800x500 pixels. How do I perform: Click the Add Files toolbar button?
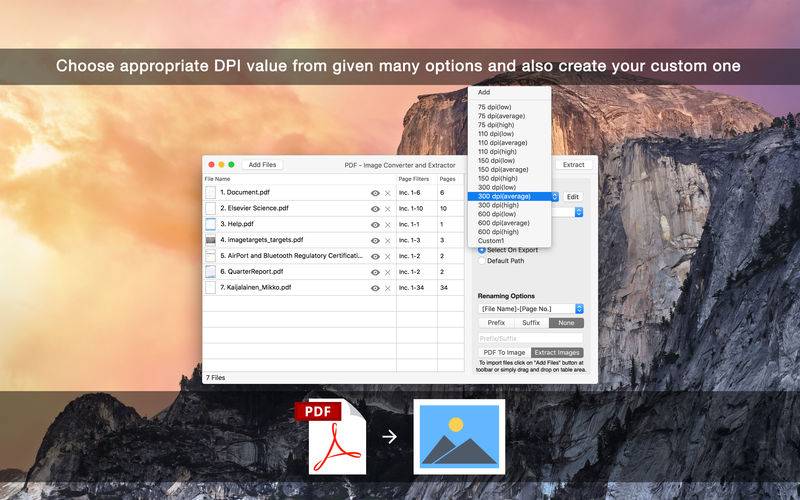[262, 165]
